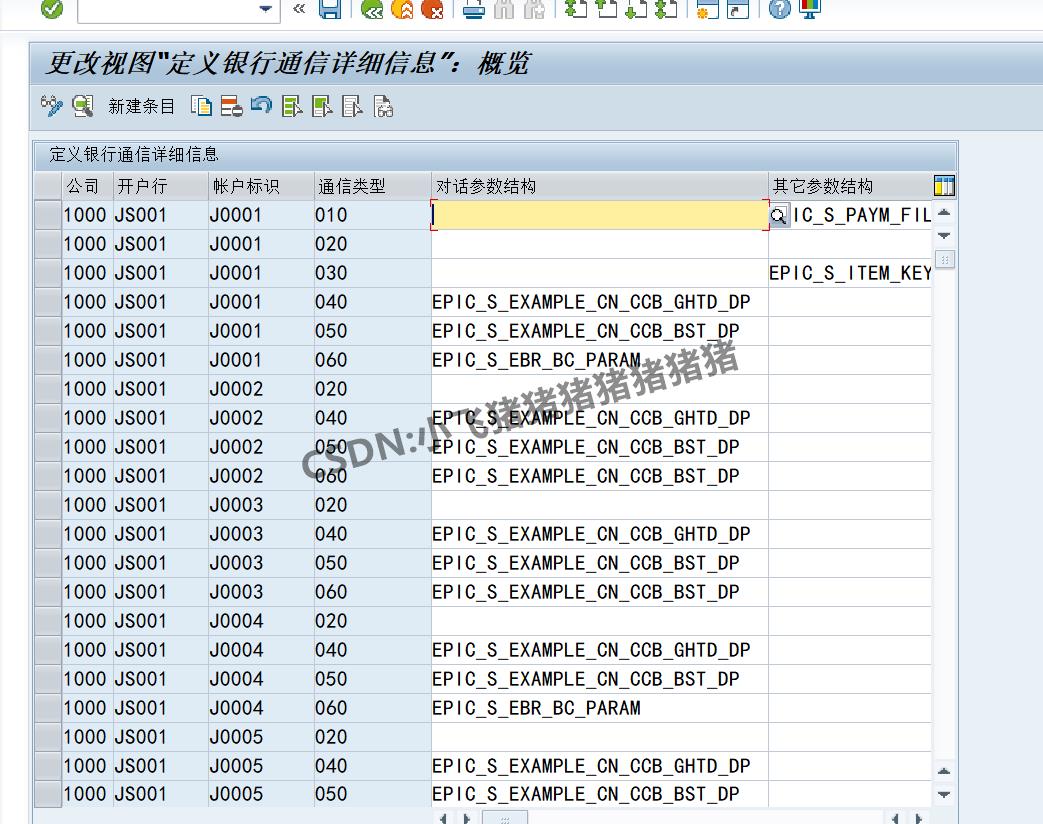Click the yellow dialog parameter input field

pyautogui.click(x=600, y=214)
